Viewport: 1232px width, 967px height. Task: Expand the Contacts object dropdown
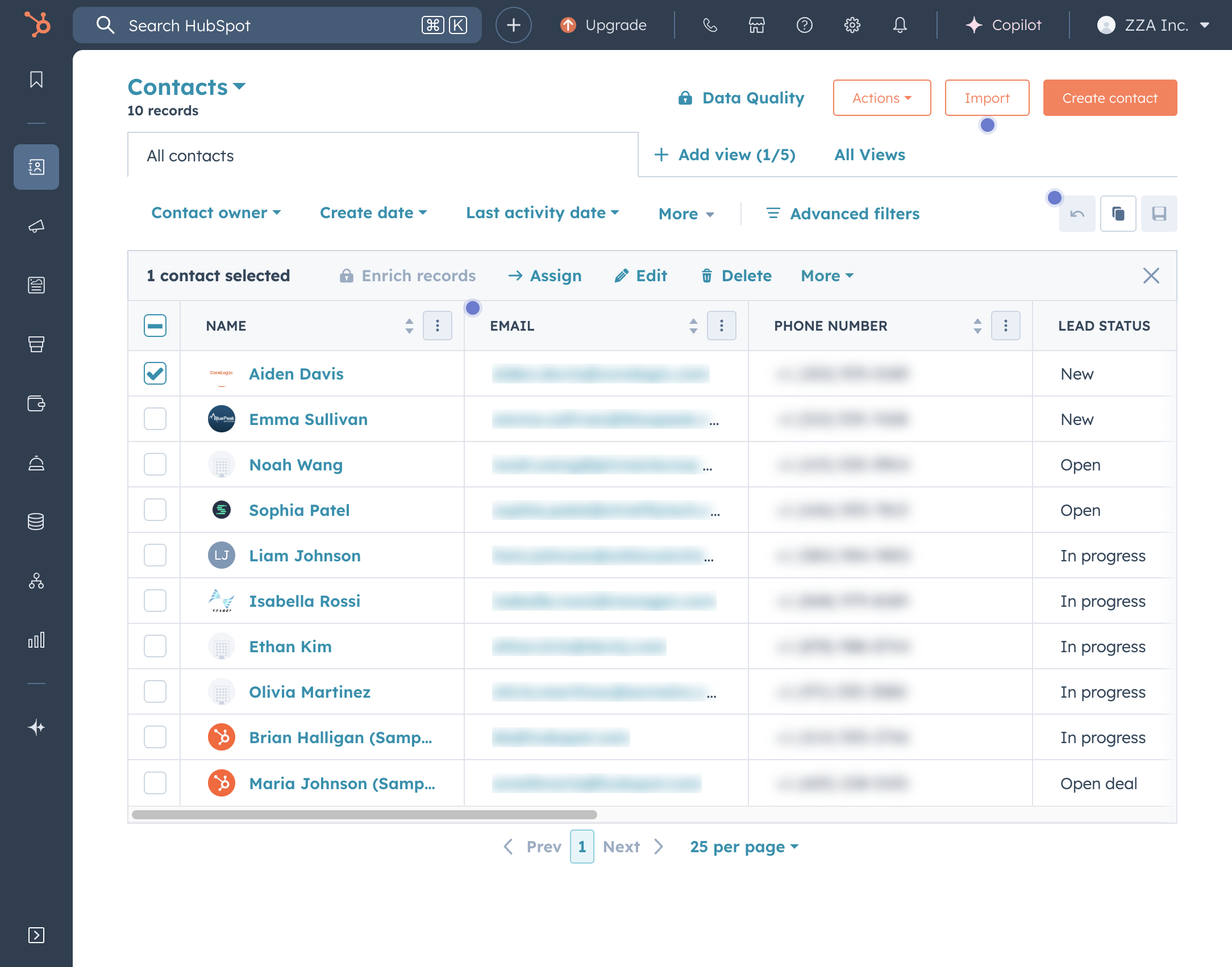click(186, 87)
